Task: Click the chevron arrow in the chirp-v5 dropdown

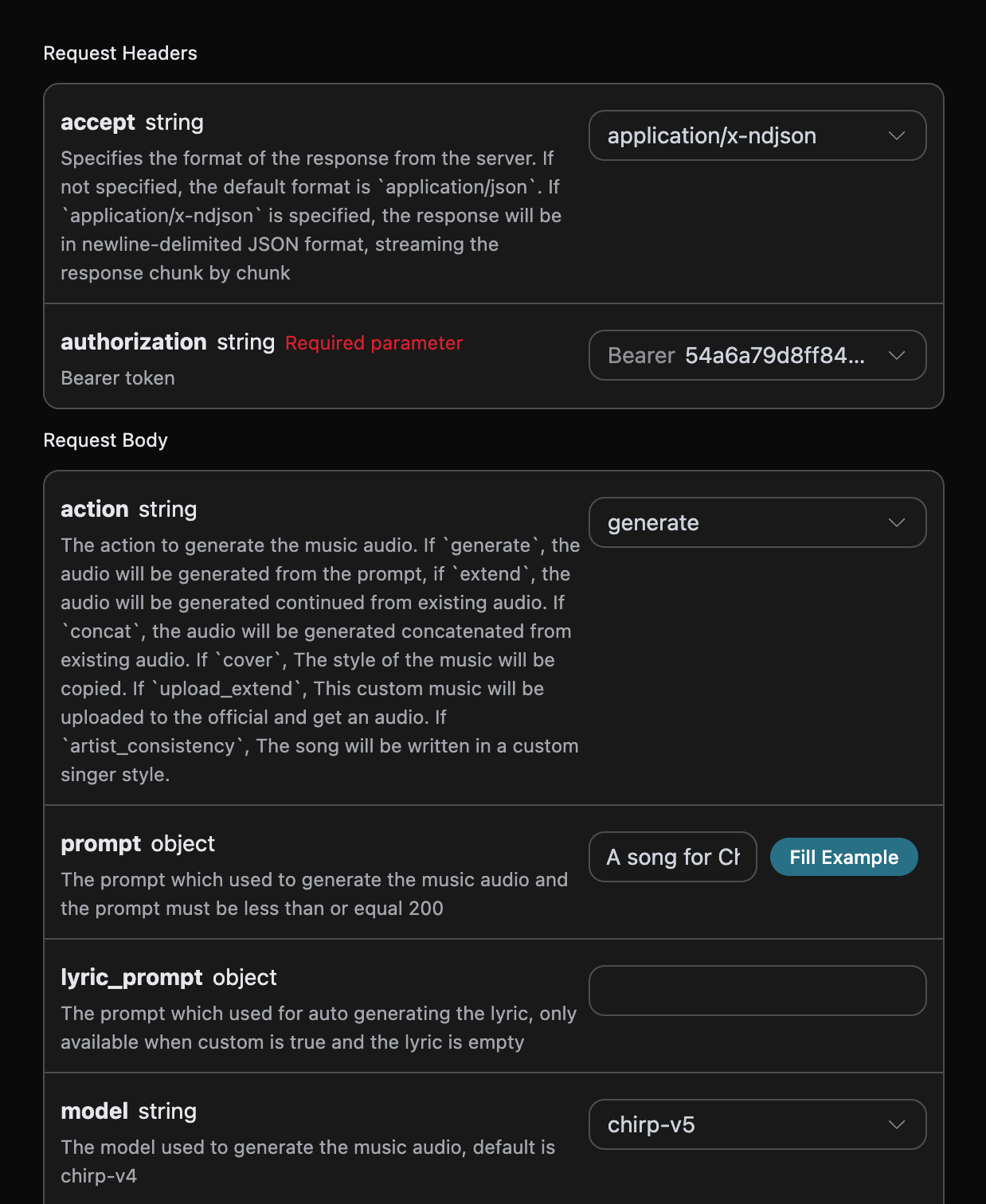Action: point(896,1124)
